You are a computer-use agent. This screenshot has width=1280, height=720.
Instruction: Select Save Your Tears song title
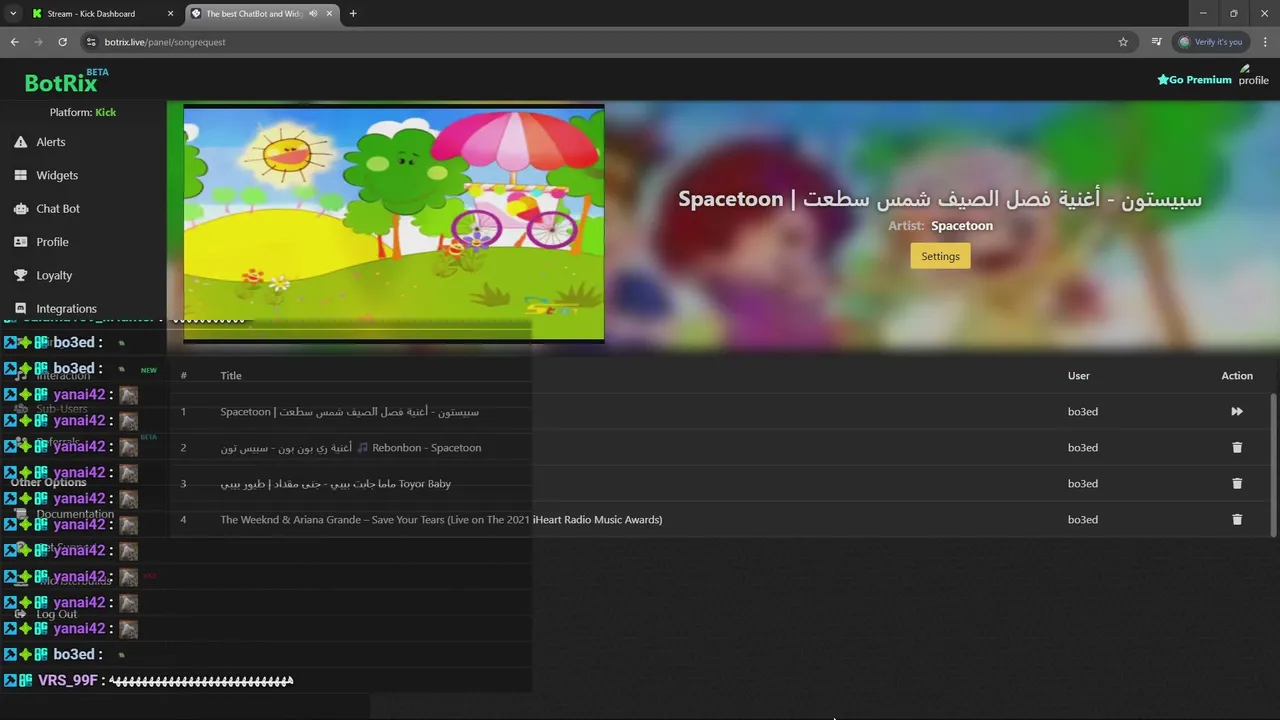tap(441, 520)
